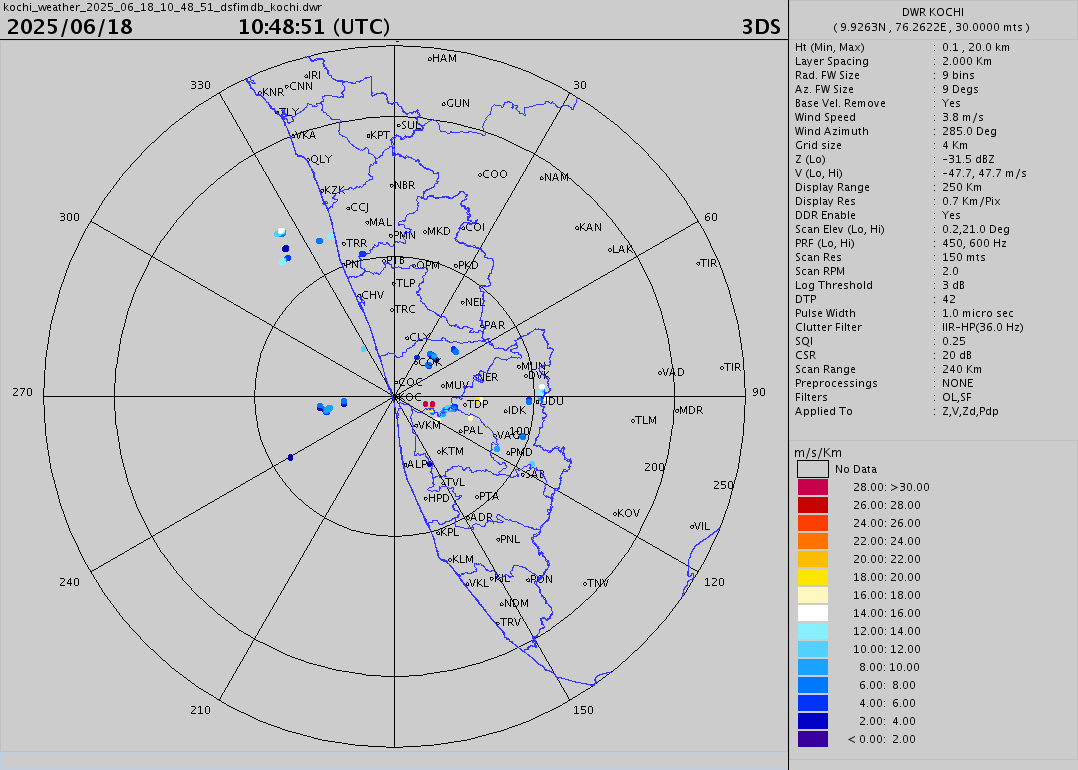Select the 12.00: 14.00 light cyan swatch
The width and height of the screenshot is (1078, 770).
click(813, 630)
